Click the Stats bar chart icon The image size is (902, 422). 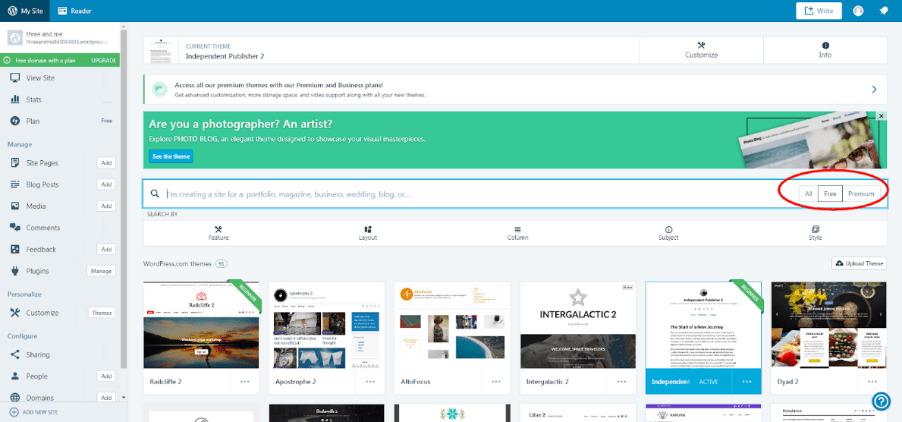[16, 99]
